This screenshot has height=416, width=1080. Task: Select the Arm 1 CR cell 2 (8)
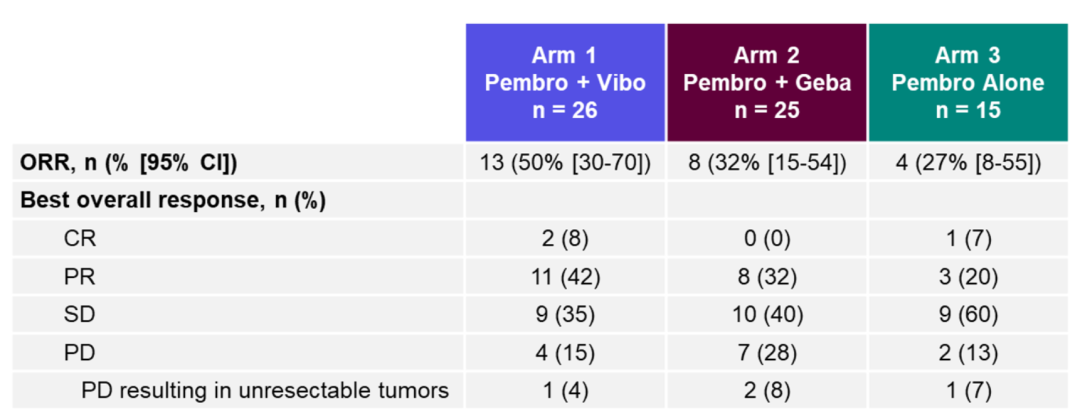click(565, 238)
